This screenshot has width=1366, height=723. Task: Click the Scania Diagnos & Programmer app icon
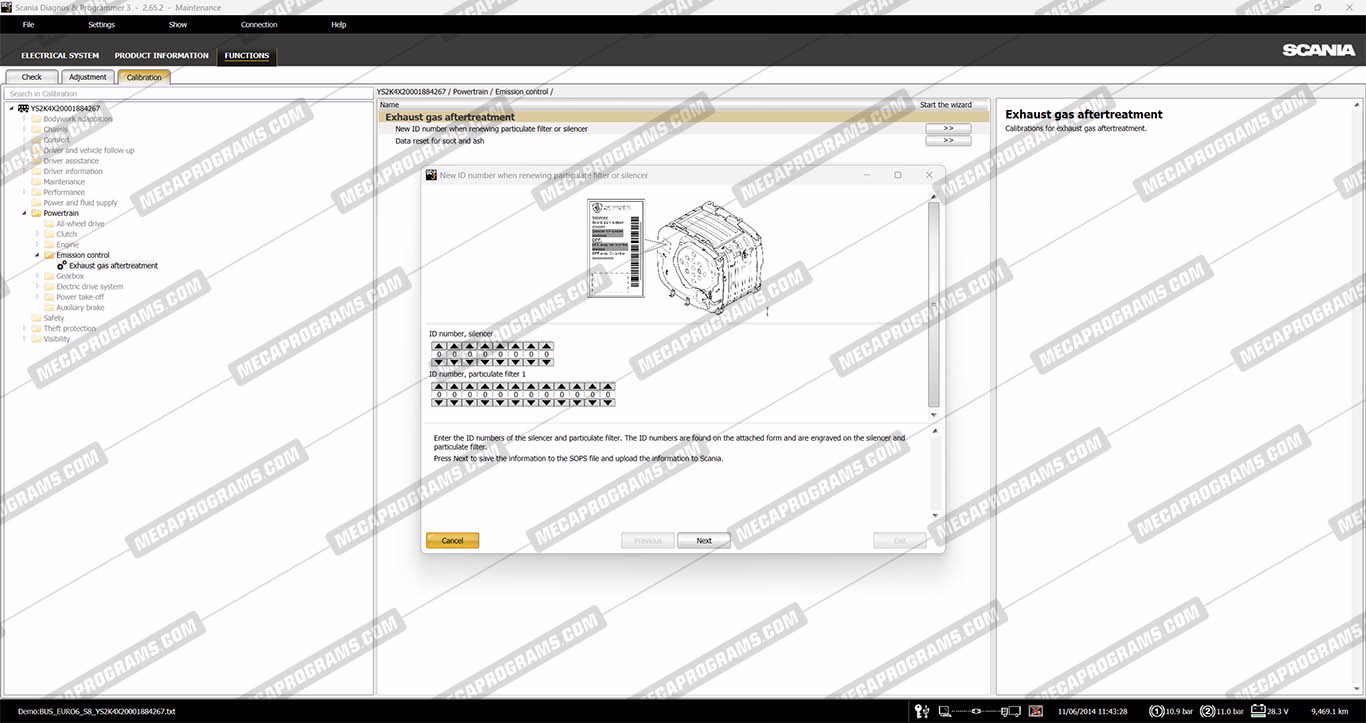coord(7,8)
